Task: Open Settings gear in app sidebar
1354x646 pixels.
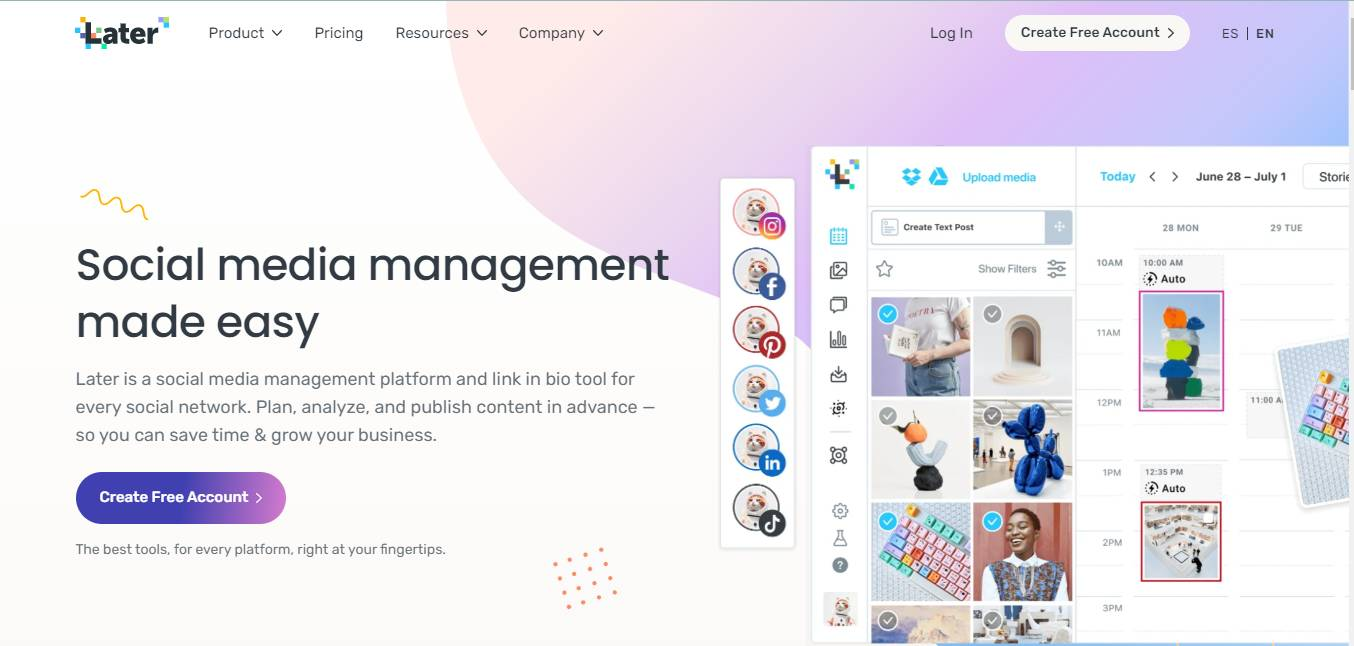Action: click(x=840, y=511)
